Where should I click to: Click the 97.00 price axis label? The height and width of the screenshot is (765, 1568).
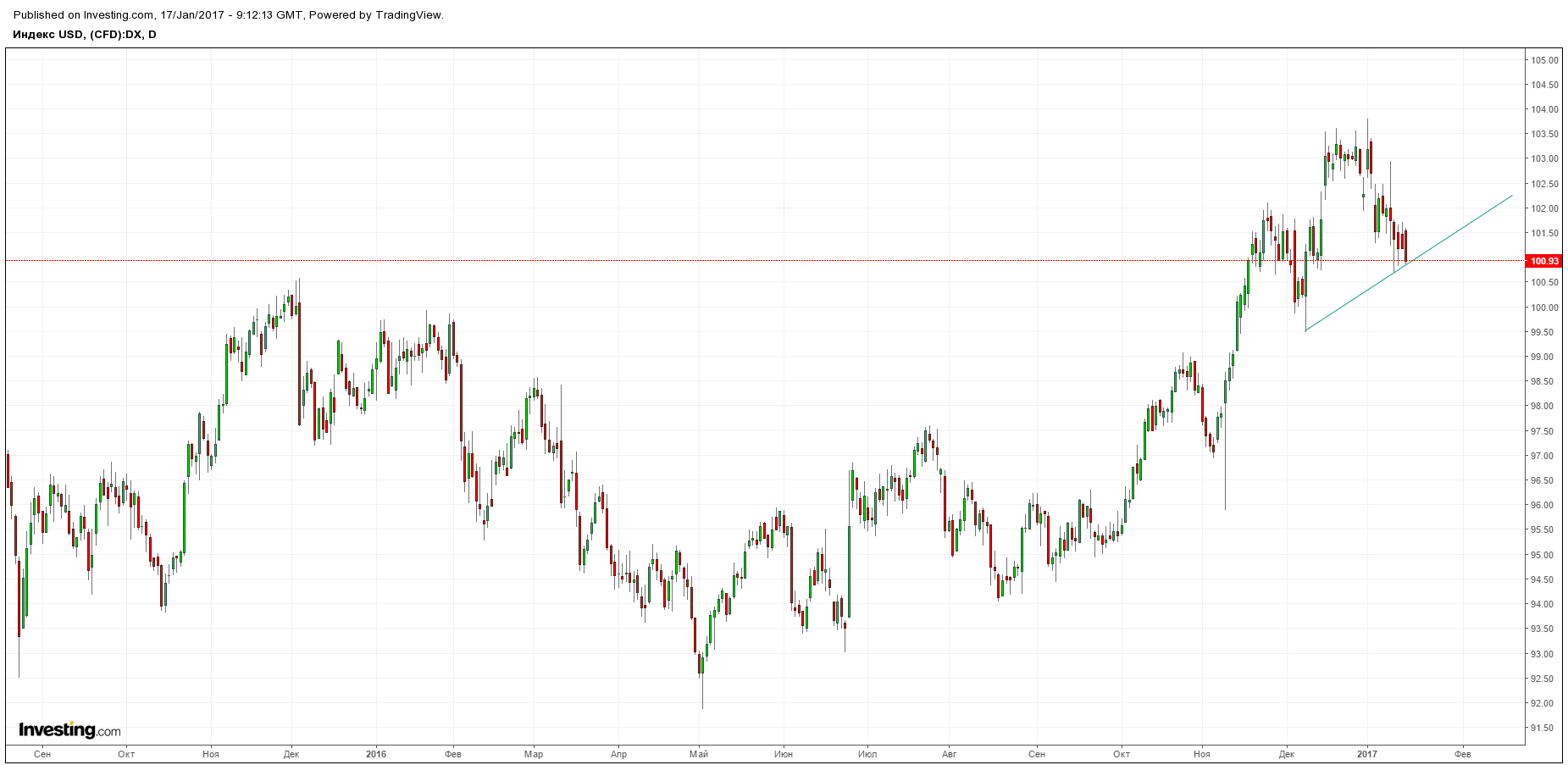[x=1542, y=456]
